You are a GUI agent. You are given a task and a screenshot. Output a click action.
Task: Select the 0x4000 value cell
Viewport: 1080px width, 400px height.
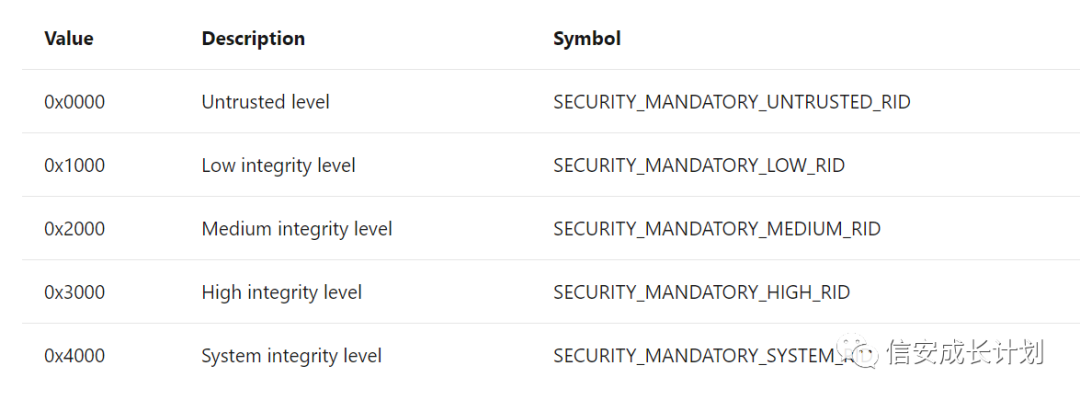[75, 355]
